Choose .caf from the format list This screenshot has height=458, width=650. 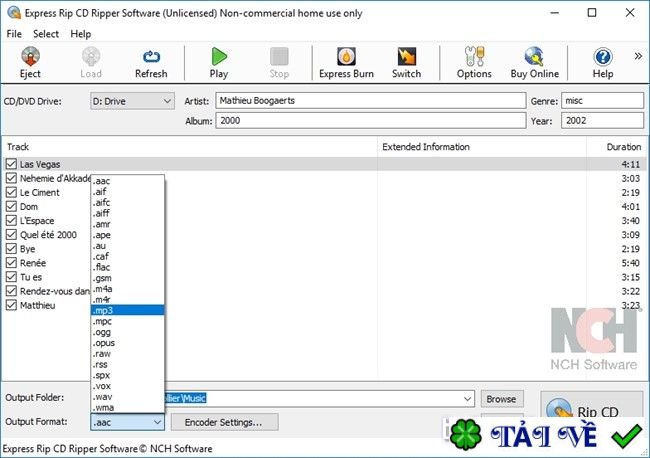127,256
